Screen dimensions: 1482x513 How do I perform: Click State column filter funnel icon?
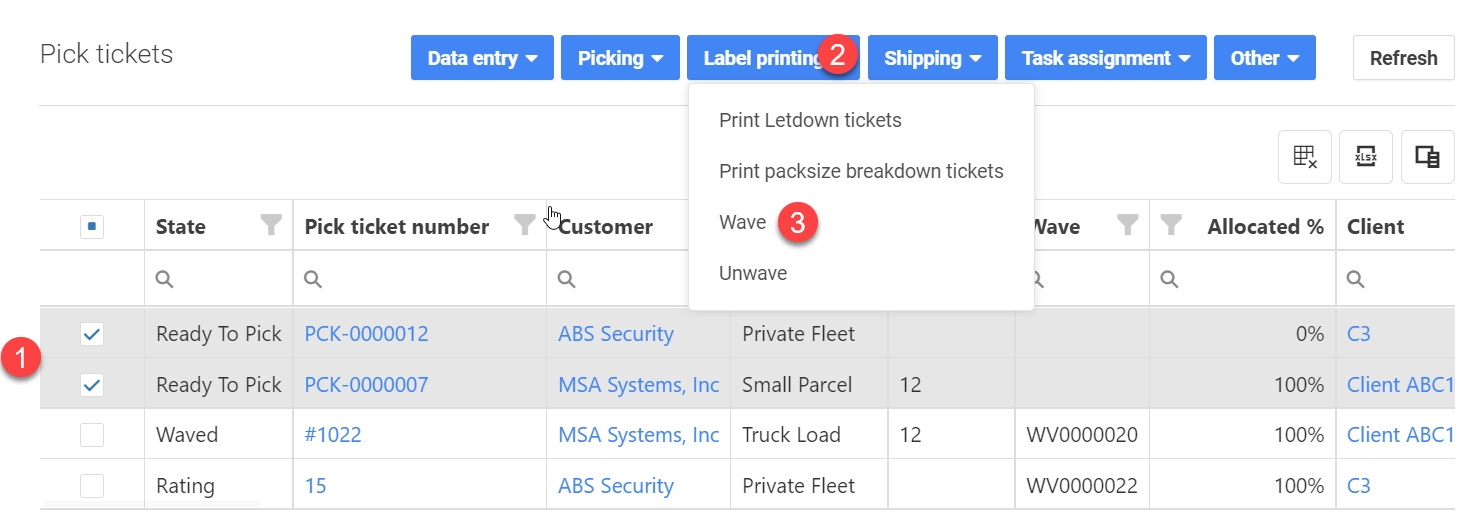coord(270,226)
